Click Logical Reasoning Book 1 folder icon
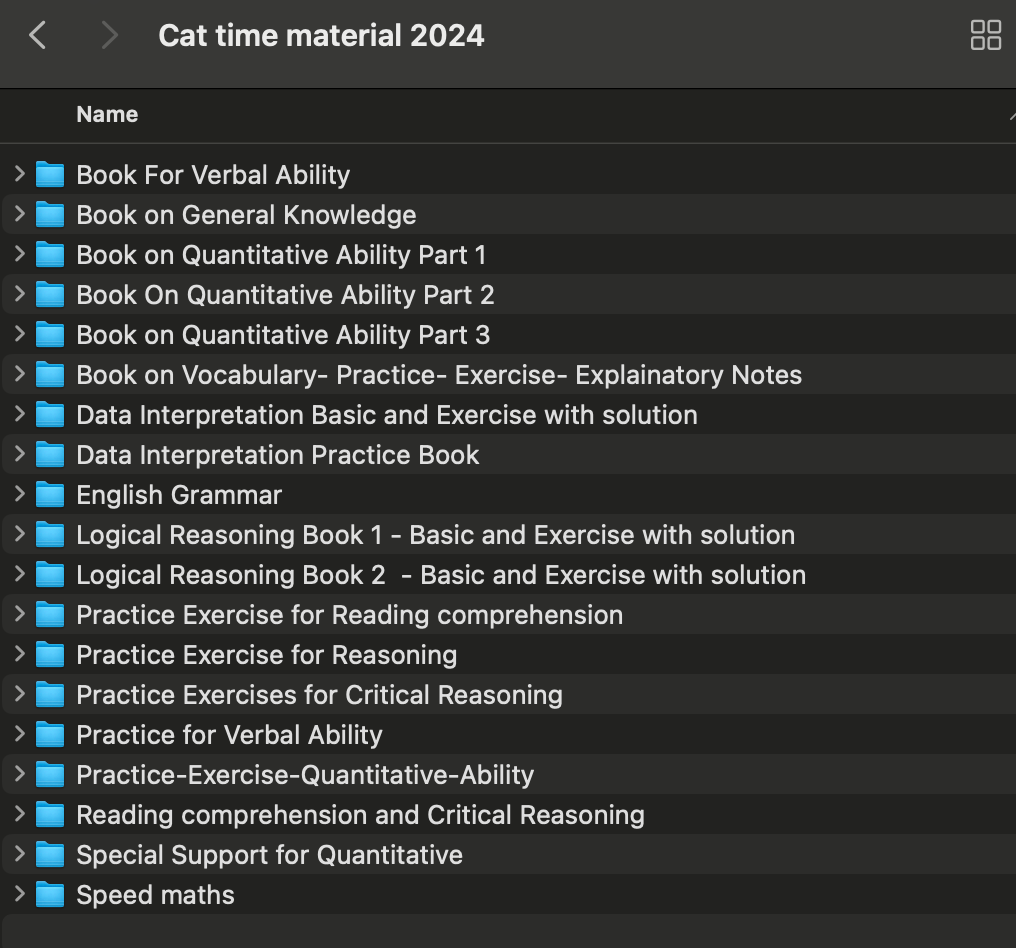1016x948 pixels. pos(50,535)
